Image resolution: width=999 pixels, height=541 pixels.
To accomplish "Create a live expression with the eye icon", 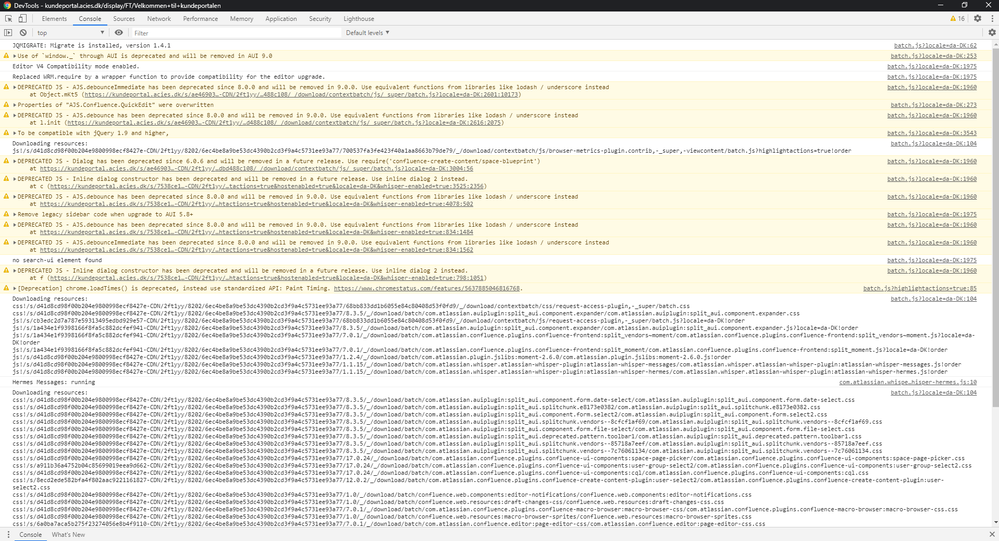I will pos(119,32).
